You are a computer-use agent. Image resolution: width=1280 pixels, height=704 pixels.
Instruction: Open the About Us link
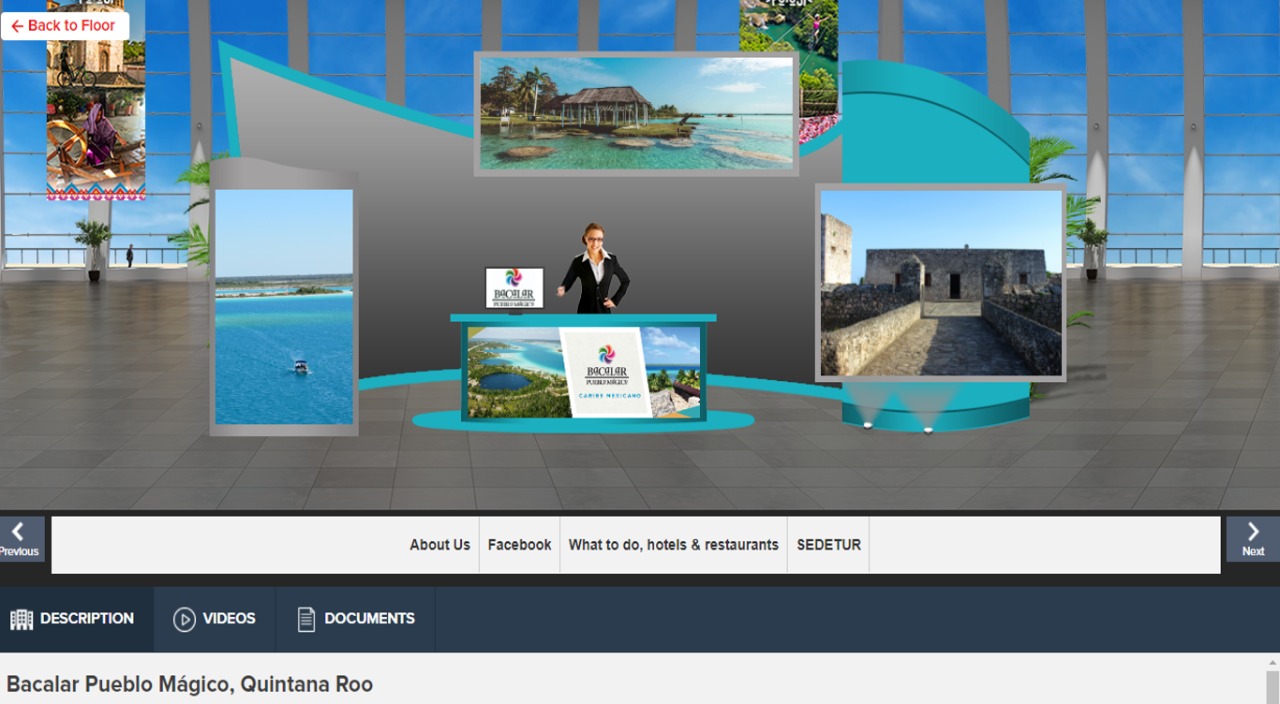click(439, 545)
